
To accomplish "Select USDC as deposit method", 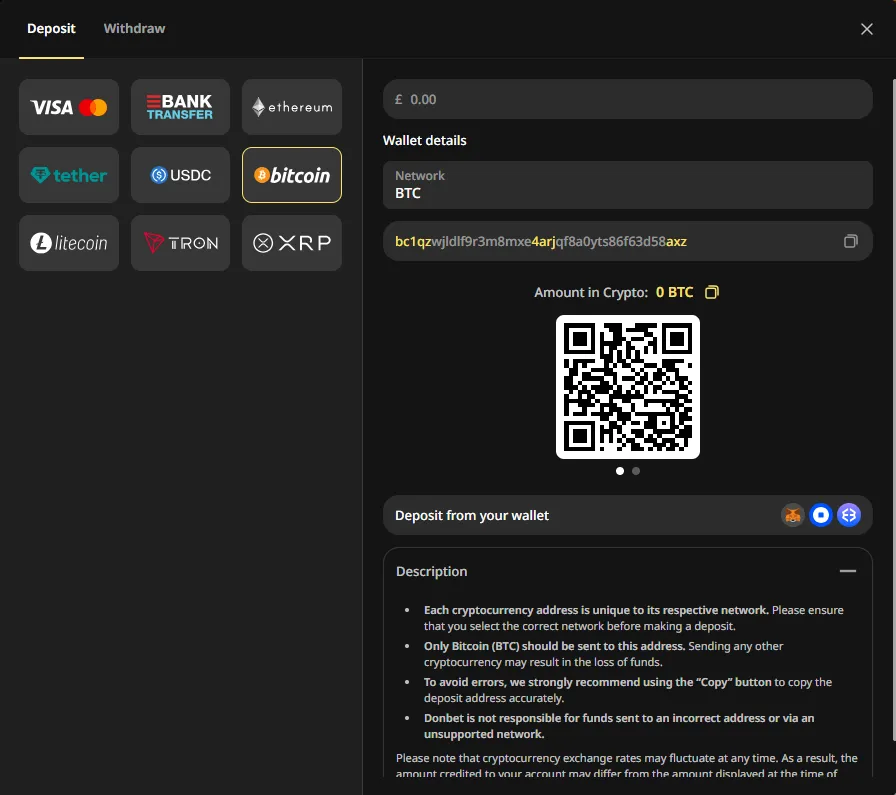I will pos(181,175).
